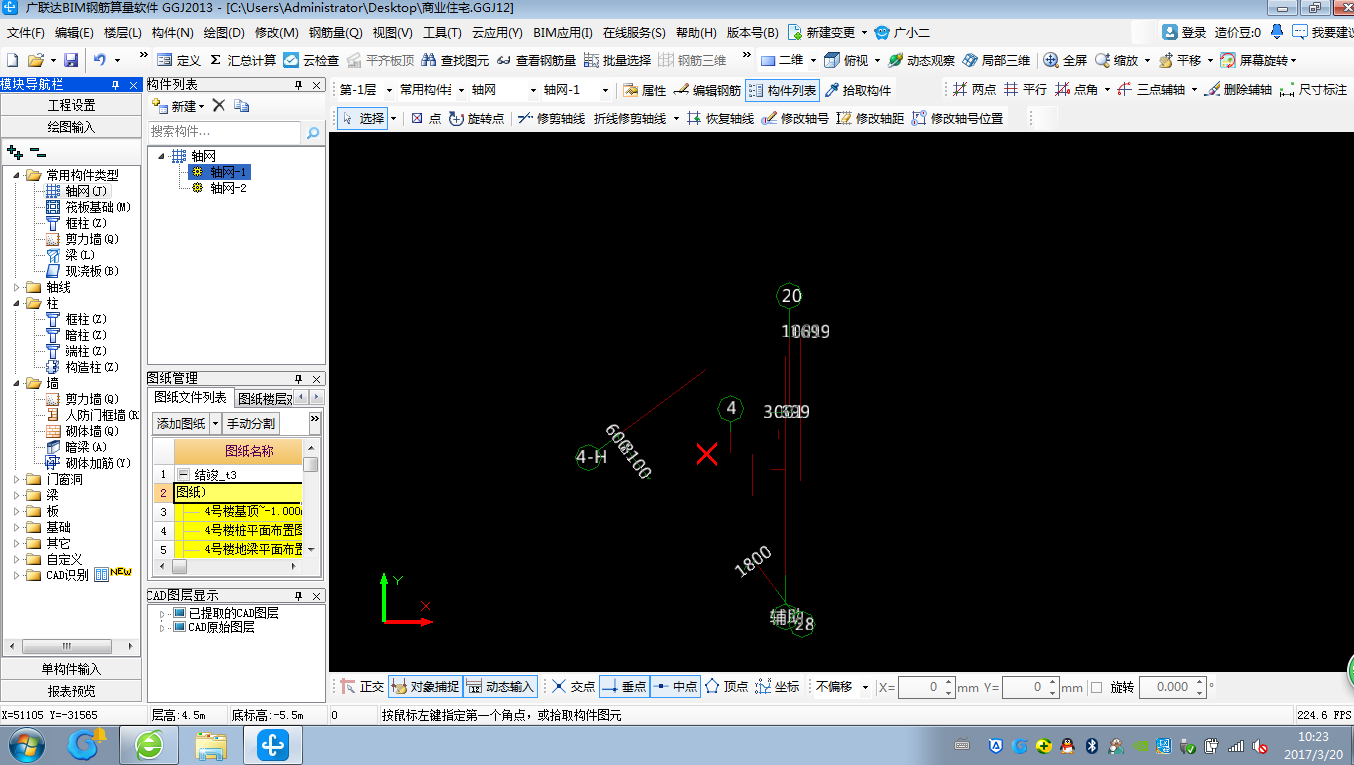
Task: Click the save file icon
Action: click(71, 60)
